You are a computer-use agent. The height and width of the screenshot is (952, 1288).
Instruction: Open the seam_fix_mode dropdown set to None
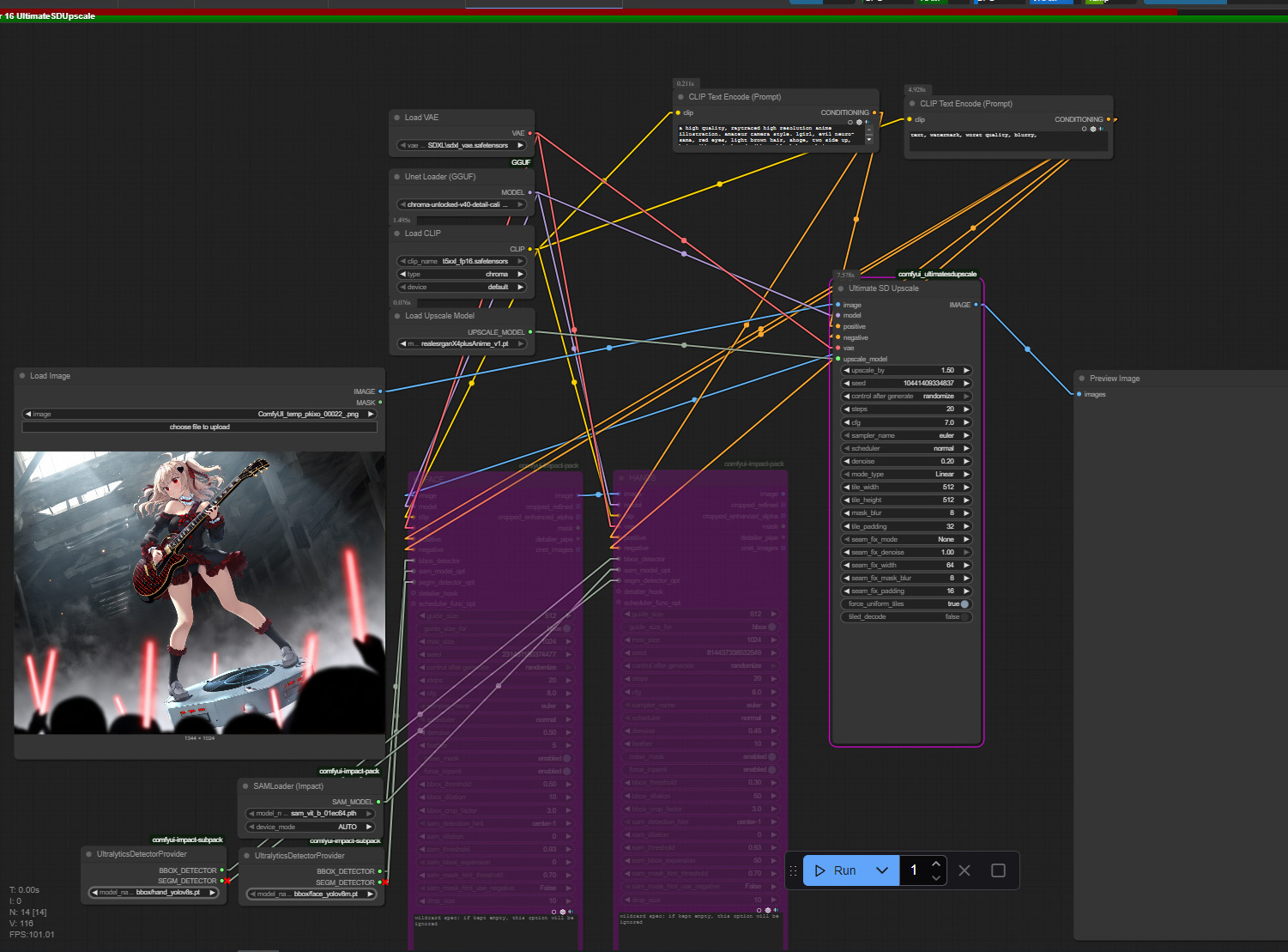click(907, 539)
